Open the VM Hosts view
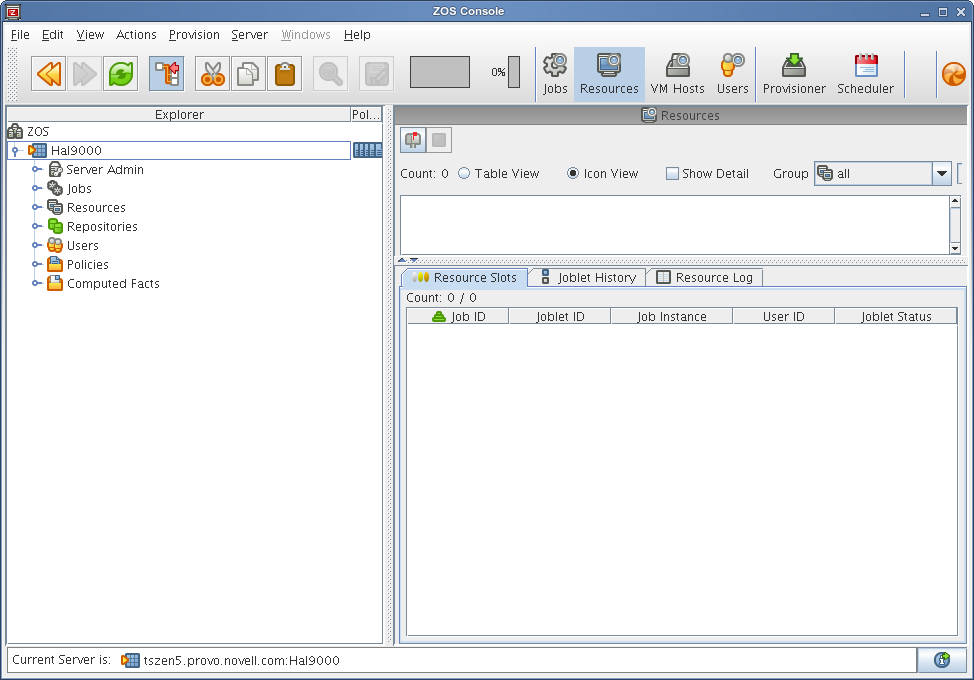The image size is (974, 680). (677, 74)
